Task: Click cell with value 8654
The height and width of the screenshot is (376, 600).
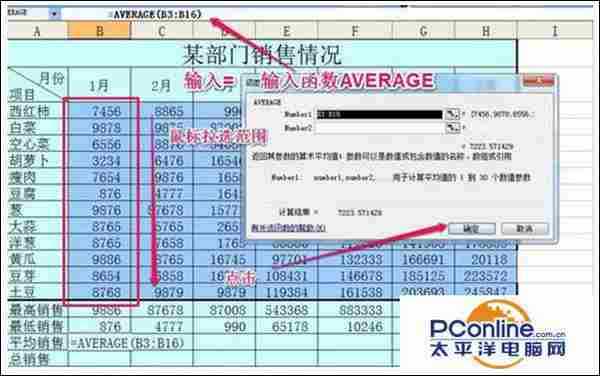Action: click(x=99, y=276)
